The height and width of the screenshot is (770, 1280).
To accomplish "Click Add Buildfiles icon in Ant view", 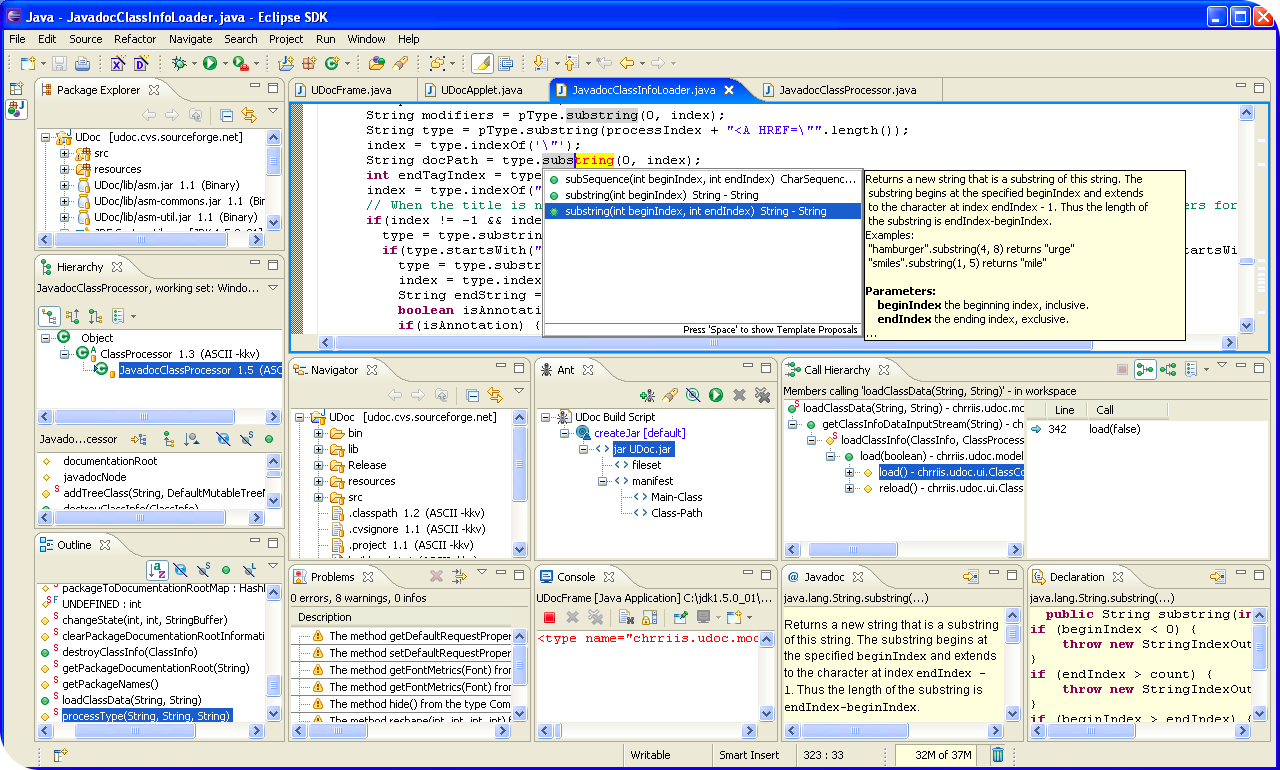I will [648, 395].
